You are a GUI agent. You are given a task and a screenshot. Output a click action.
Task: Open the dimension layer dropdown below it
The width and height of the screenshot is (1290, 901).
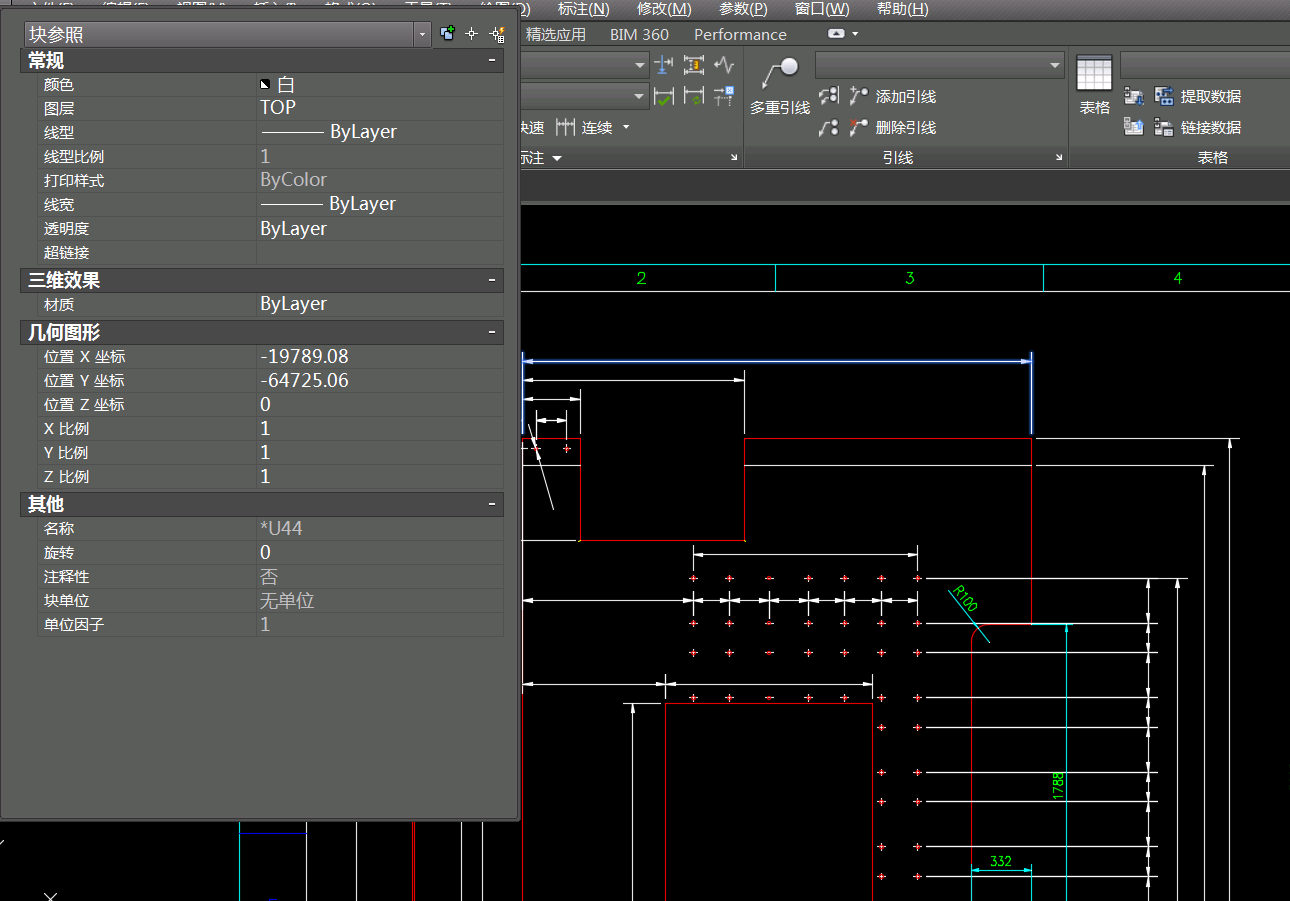(640, 96)
